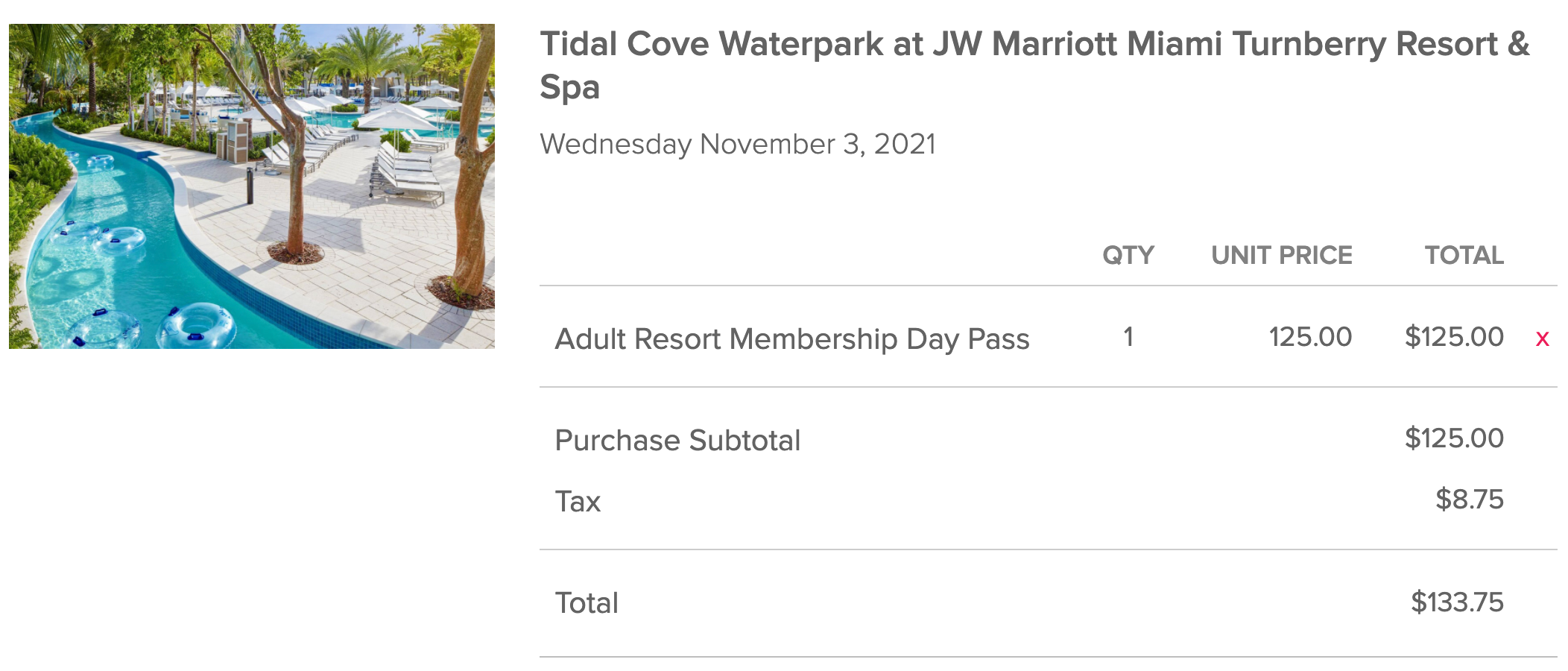Click the Spa word in the heading

[x=569, y=89]
